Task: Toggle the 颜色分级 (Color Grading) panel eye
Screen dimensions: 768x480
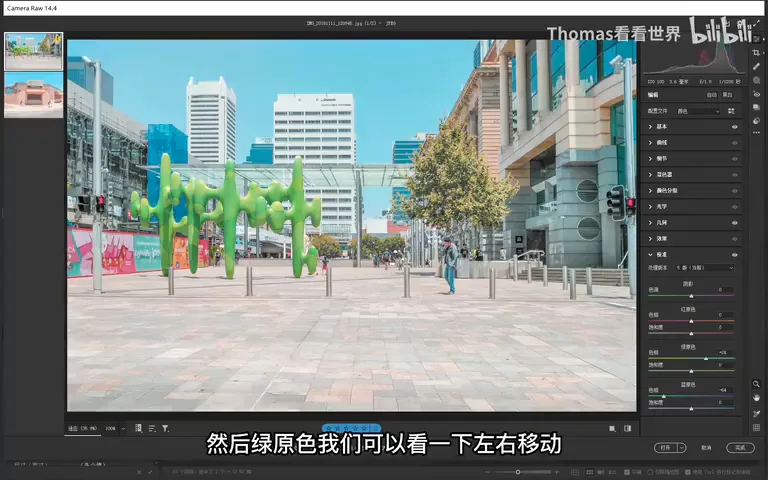Action: pyautogui.click(x=735, y=191)
